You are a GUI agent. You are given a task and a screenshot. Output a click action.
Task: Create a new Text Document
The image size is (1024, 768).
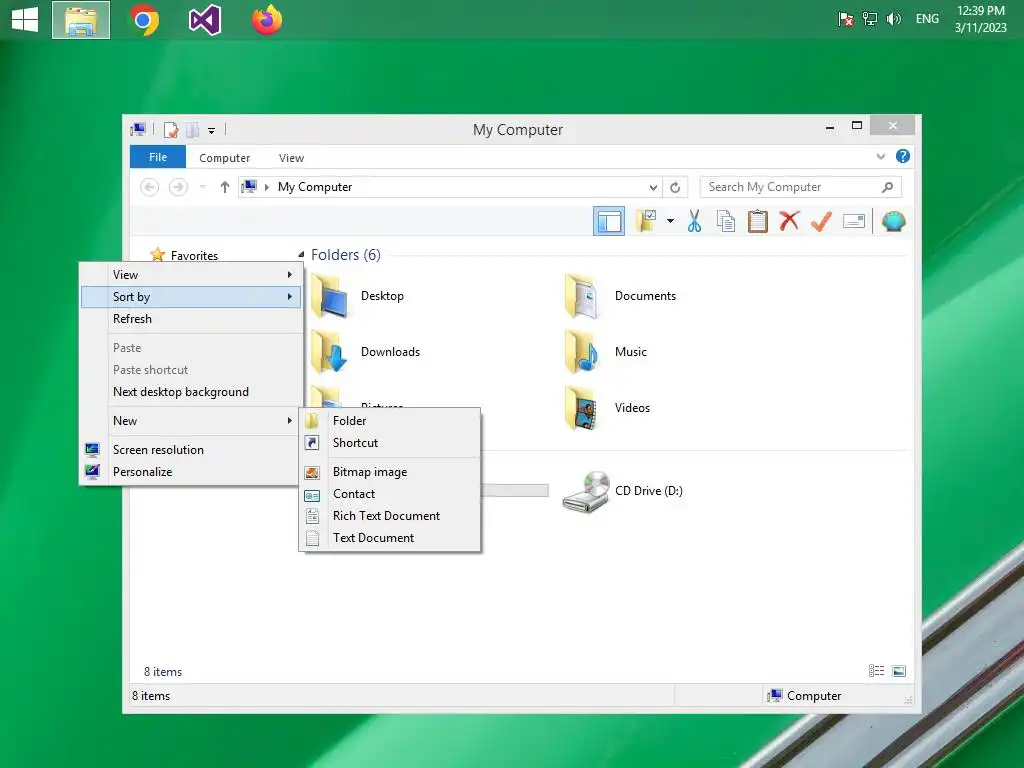[x=390, y=538]
